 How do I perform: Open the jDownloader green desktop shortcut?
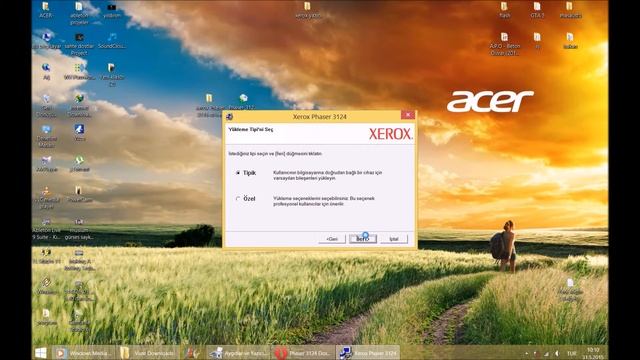(79, 163)
